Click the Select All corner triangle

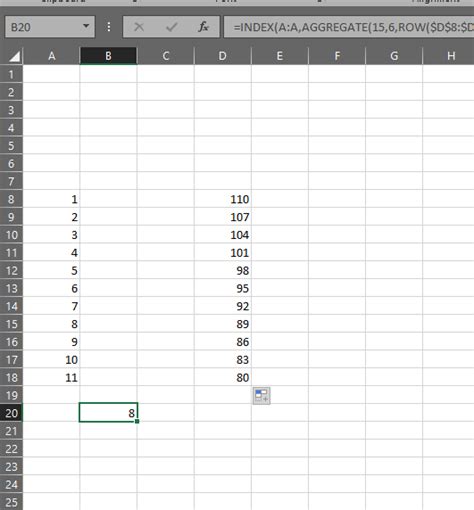(14, 56)
